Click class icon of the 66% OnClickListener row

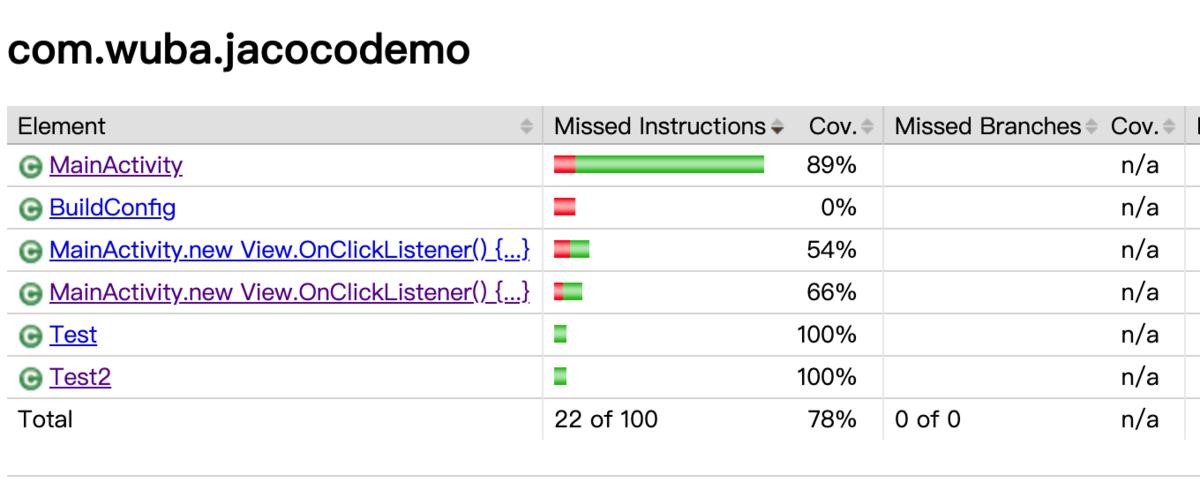point(30,294)
